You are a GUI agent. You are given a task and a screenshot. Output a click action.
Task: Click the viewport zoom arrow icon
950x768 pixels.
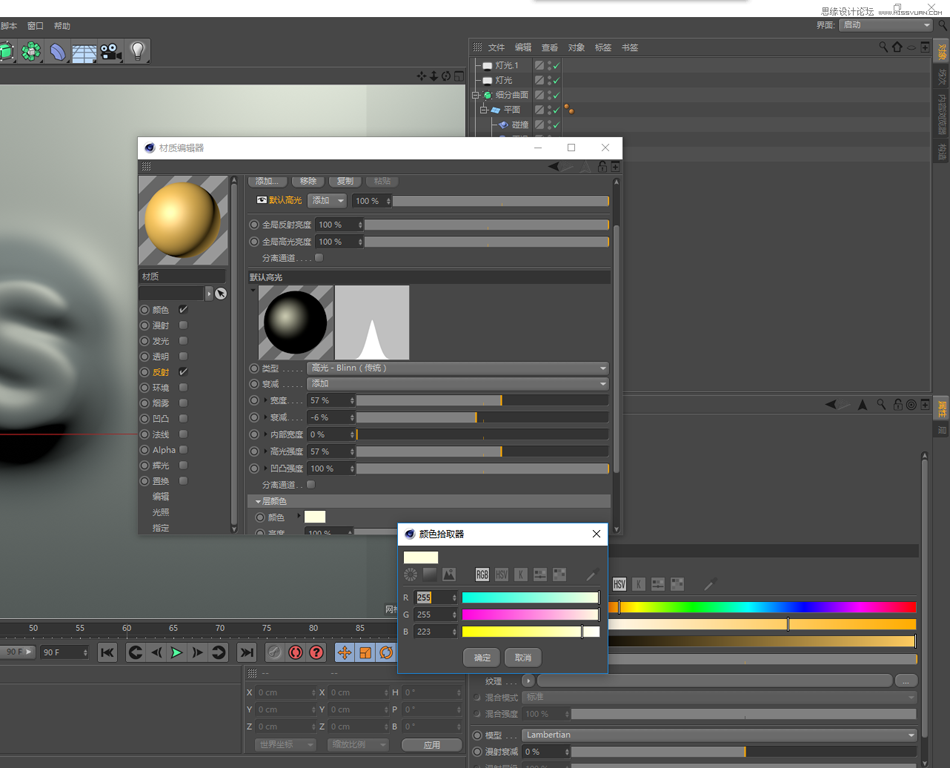(x=434, y=76)
